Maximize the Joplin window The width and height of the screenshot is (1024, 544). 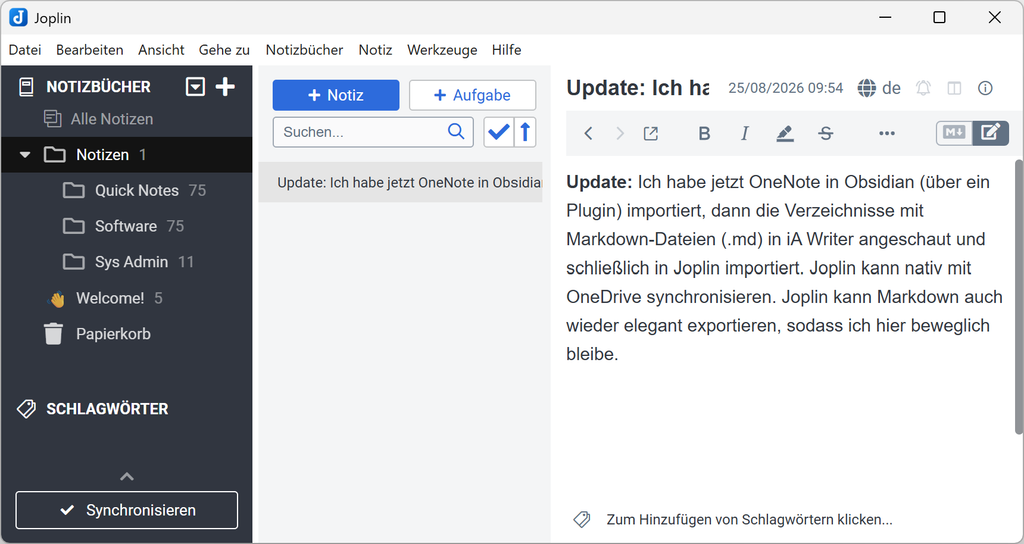coord(939,18)
